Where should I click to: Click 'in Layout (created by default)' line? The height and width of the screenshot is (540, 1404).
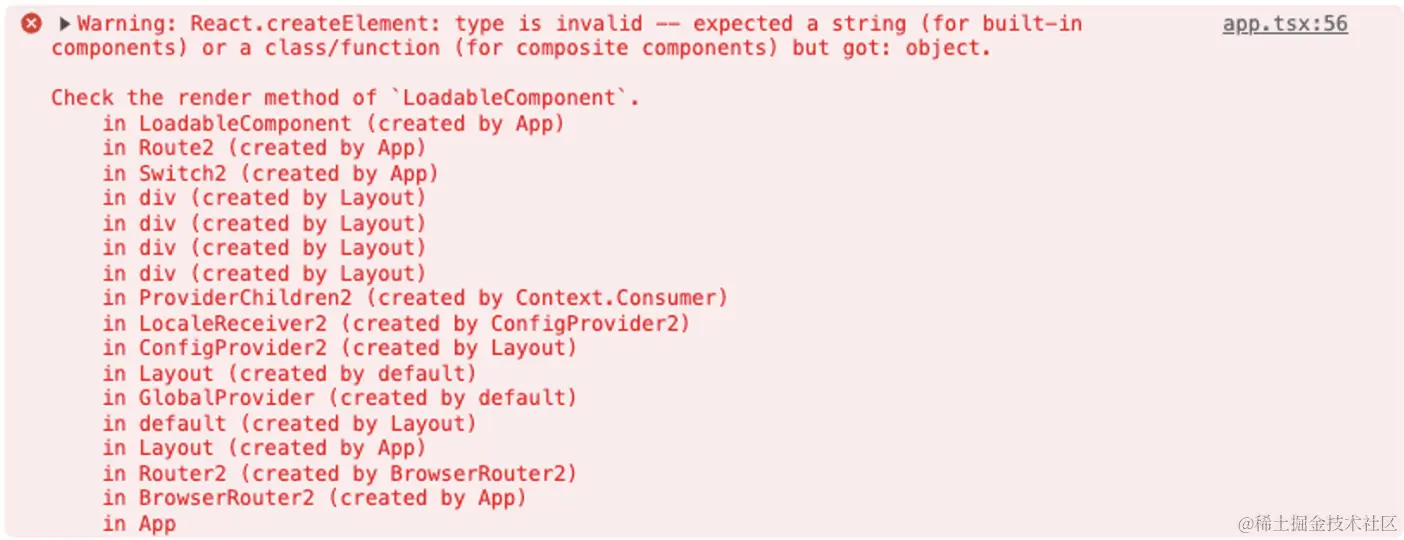click(x=289, y=374)
